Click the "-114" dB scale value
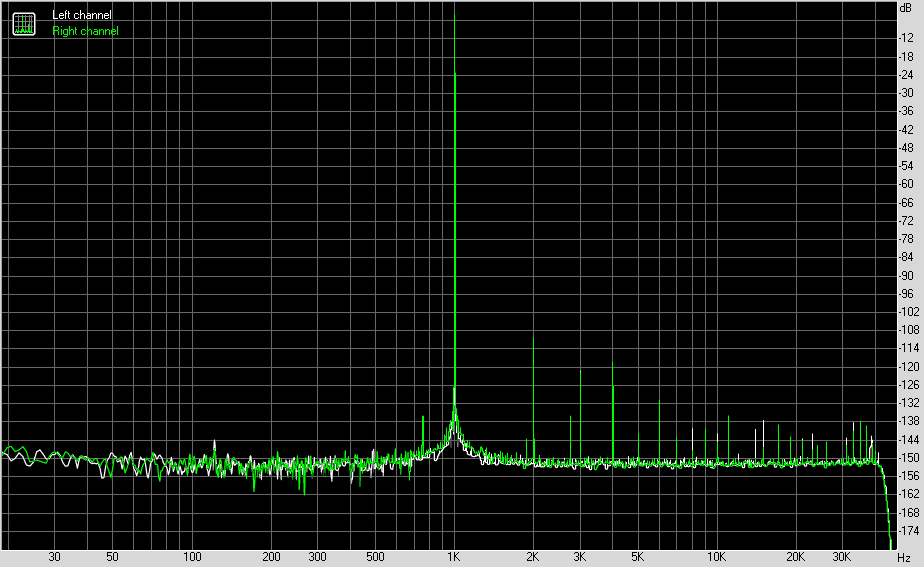 click(x=909, y=348)
